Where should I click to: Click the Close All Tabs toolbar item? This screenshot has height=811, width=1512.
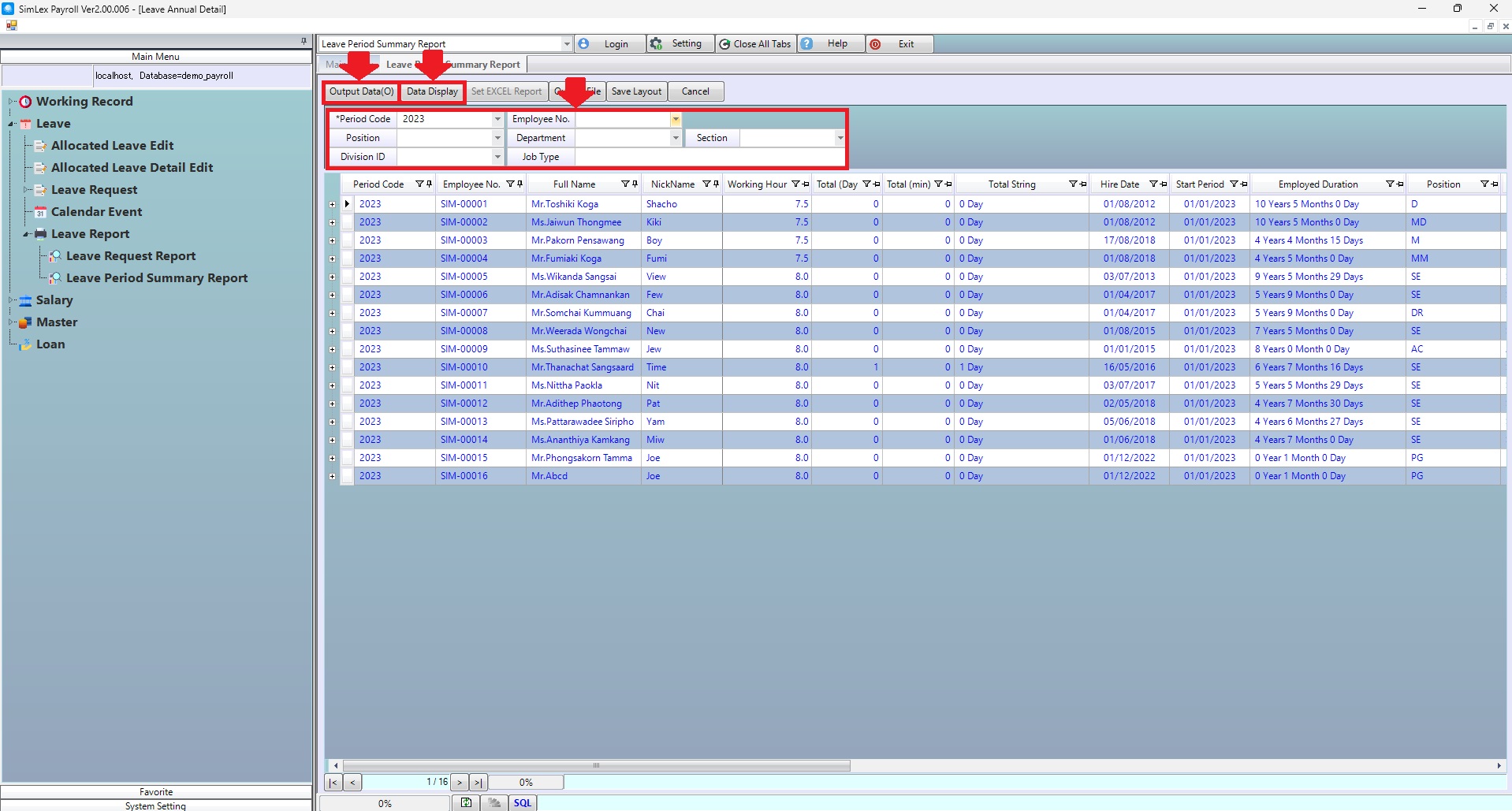(x=754, y=44)
